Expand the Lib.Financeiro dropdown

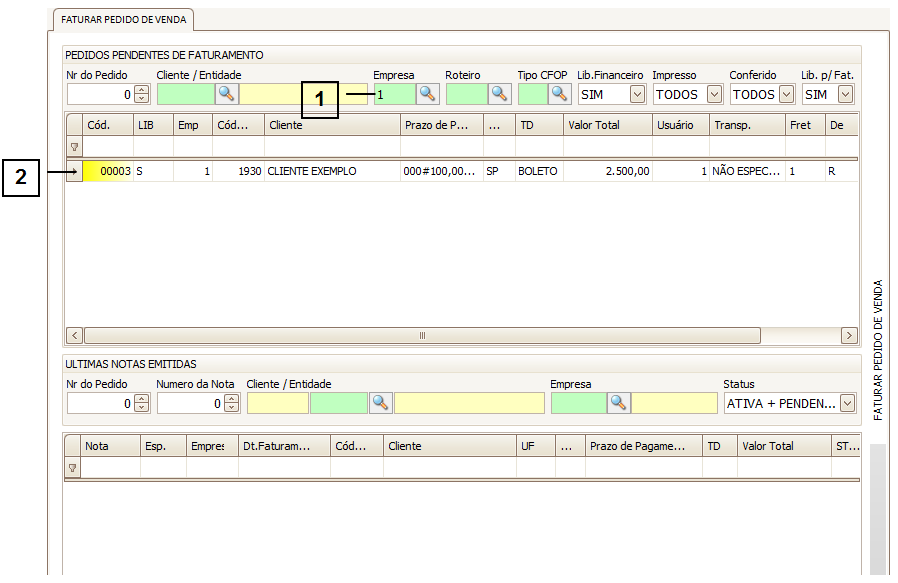click(637, 94)
